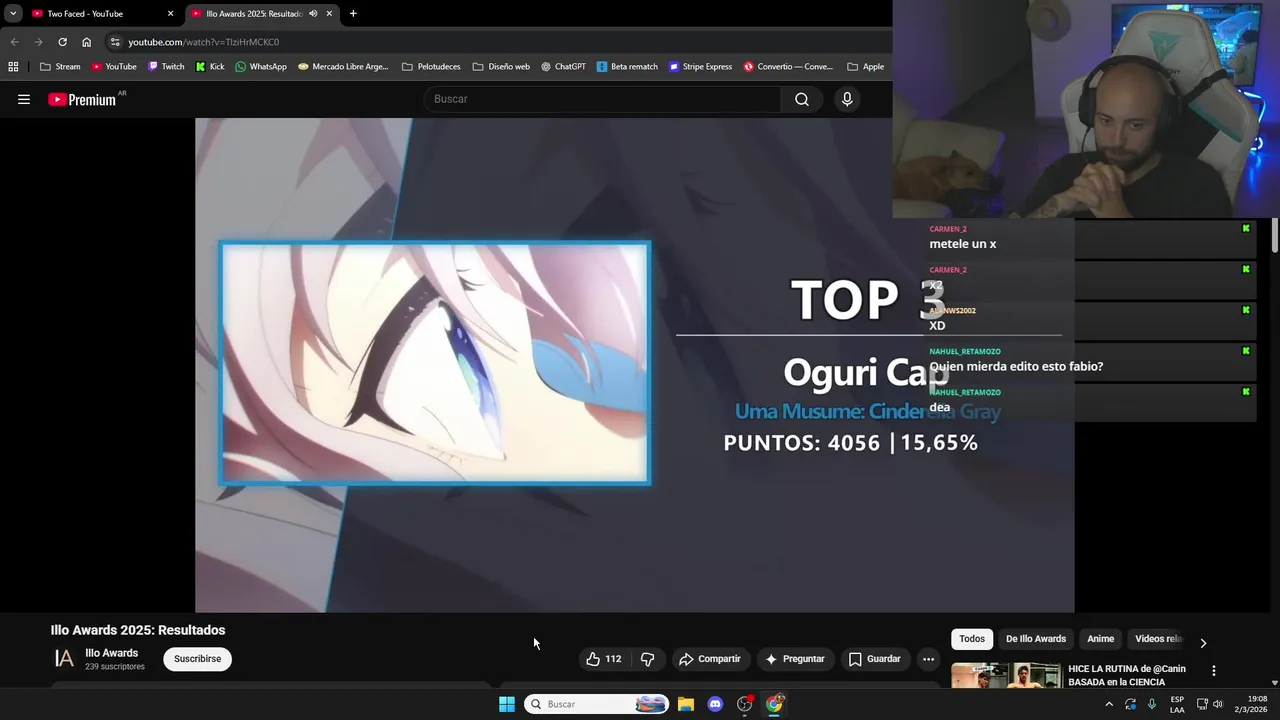
Task: Open Chrome from the taskbar
Action: pos(774,704)
